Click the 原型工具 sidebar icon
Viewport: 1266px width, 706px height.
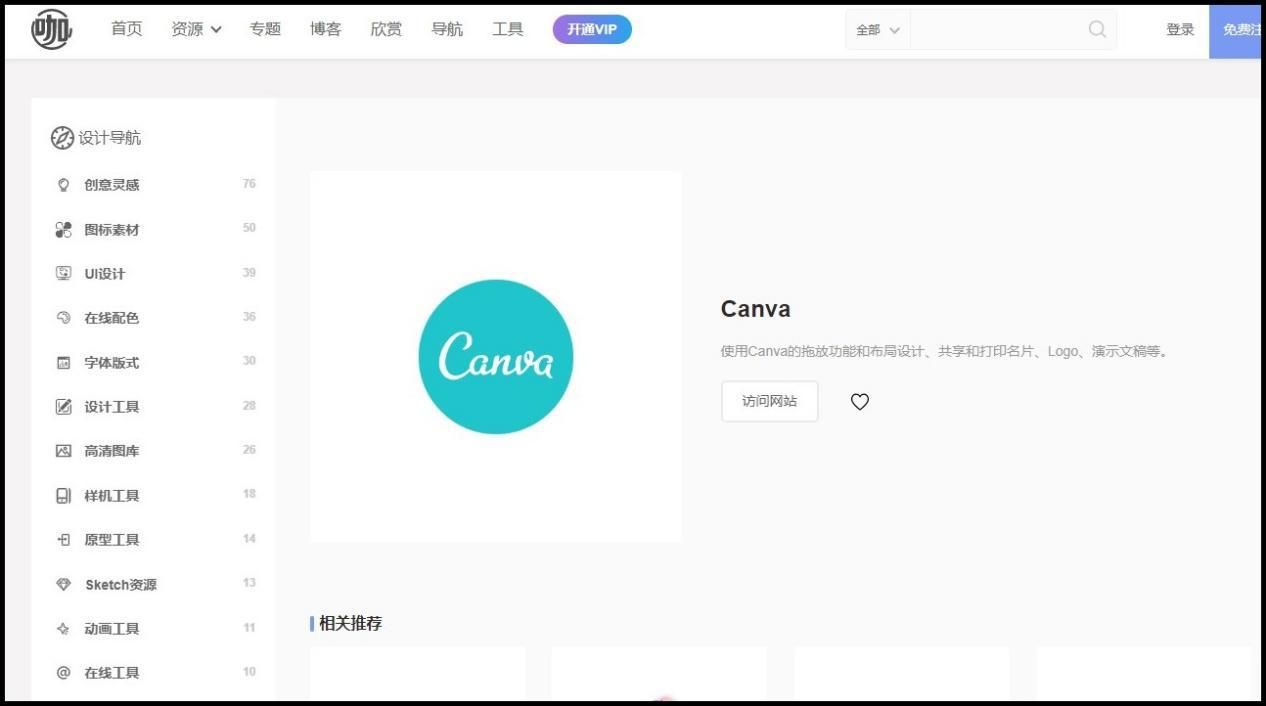point(64,540)
